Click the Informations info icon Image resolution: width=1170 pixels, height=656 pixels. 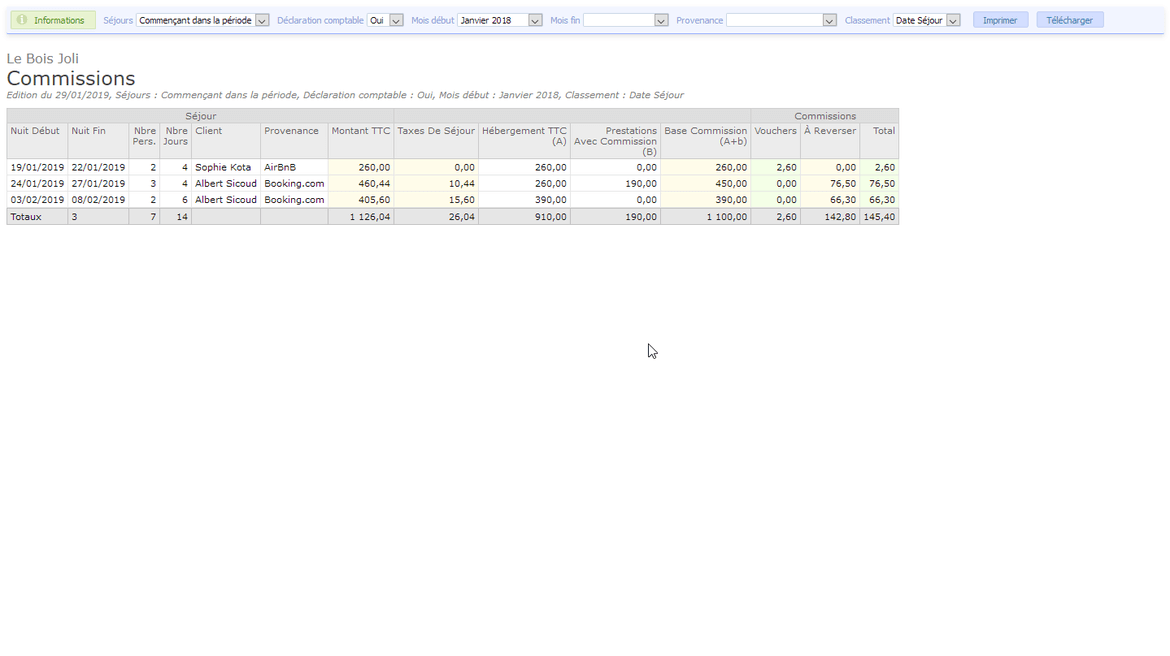pos(22,20)
